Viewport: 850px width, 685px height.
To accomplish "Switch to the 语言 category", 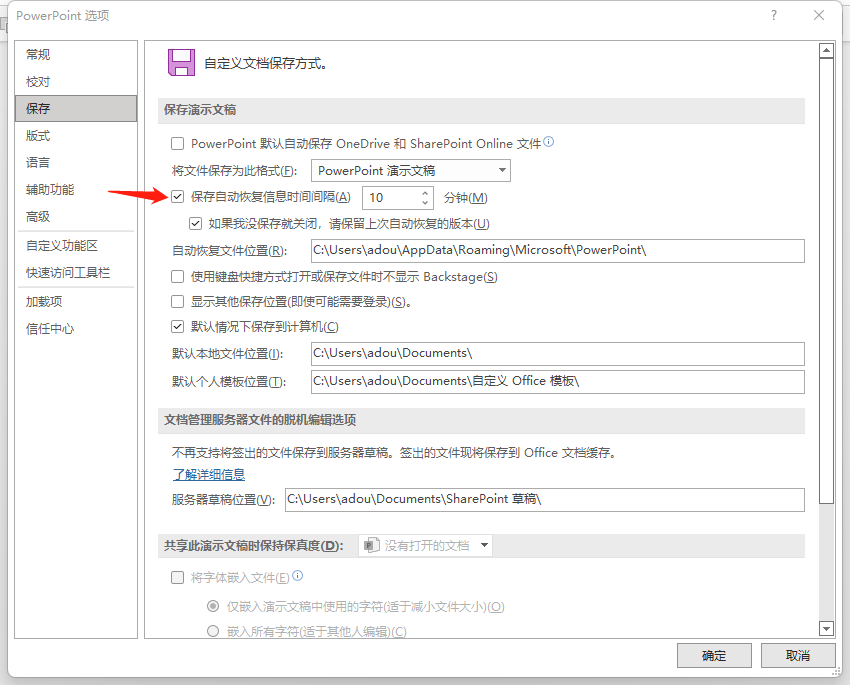I will (x=76, y=162).
